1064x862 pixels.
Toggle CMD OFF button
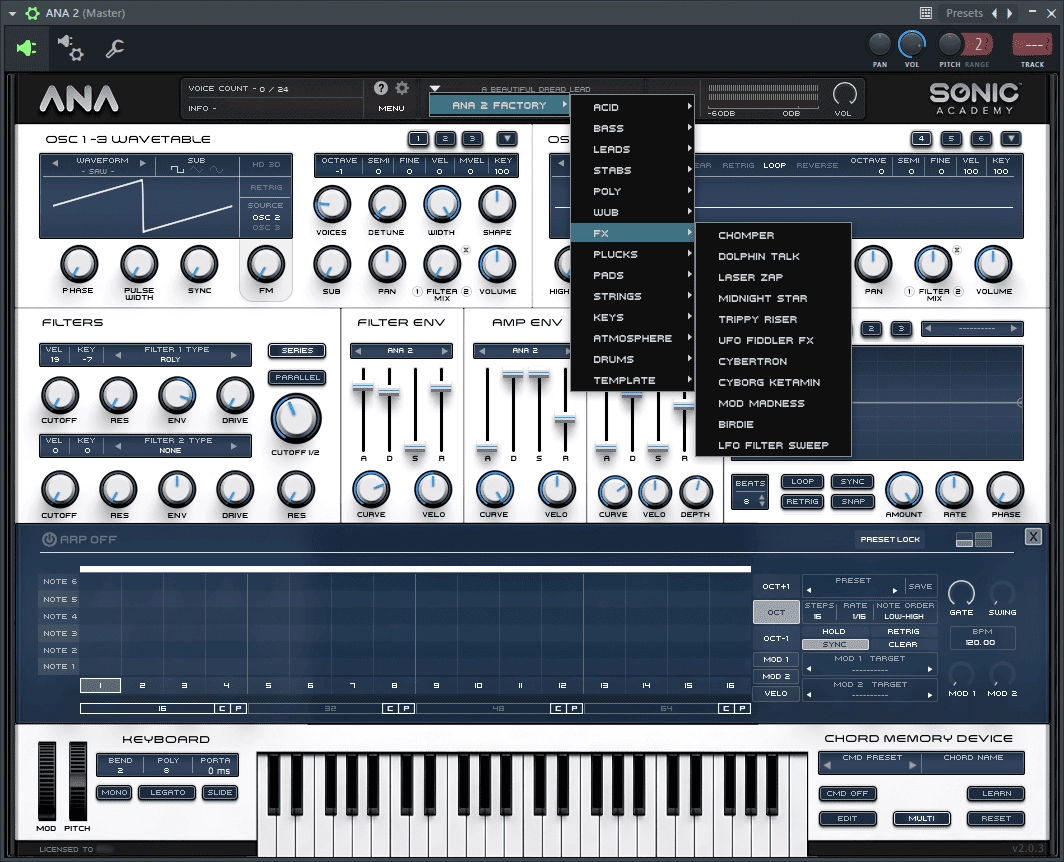pyautogui.click(x=847, y=793)
